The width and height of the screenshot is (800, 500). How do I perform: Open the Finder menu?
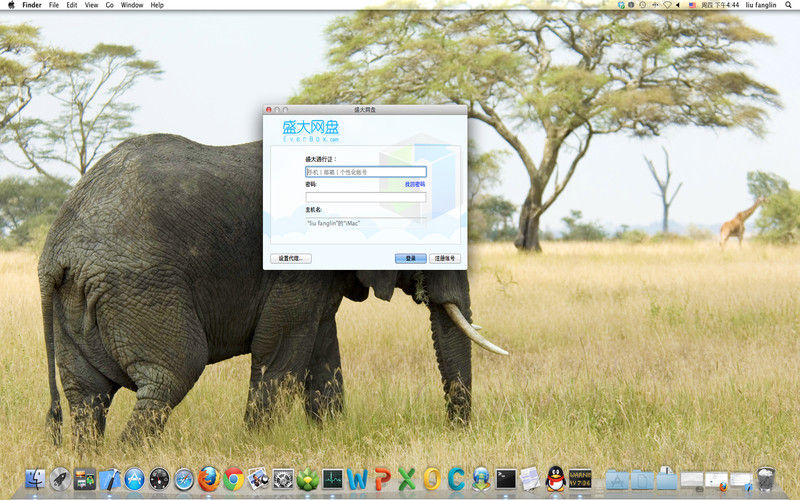click(32, 5)
